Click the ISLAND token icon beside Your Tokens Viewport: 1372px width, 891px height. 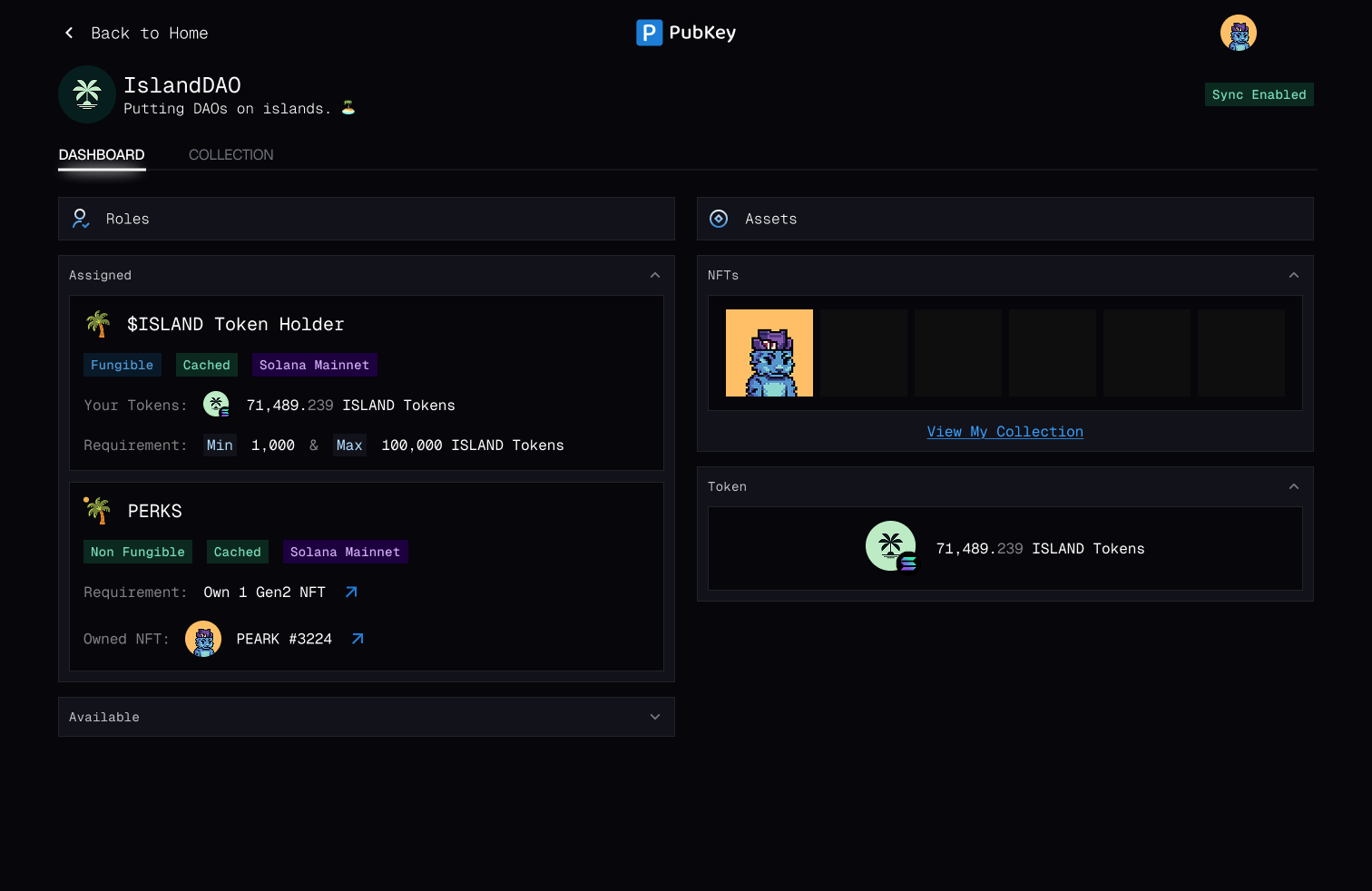[216, 405]
